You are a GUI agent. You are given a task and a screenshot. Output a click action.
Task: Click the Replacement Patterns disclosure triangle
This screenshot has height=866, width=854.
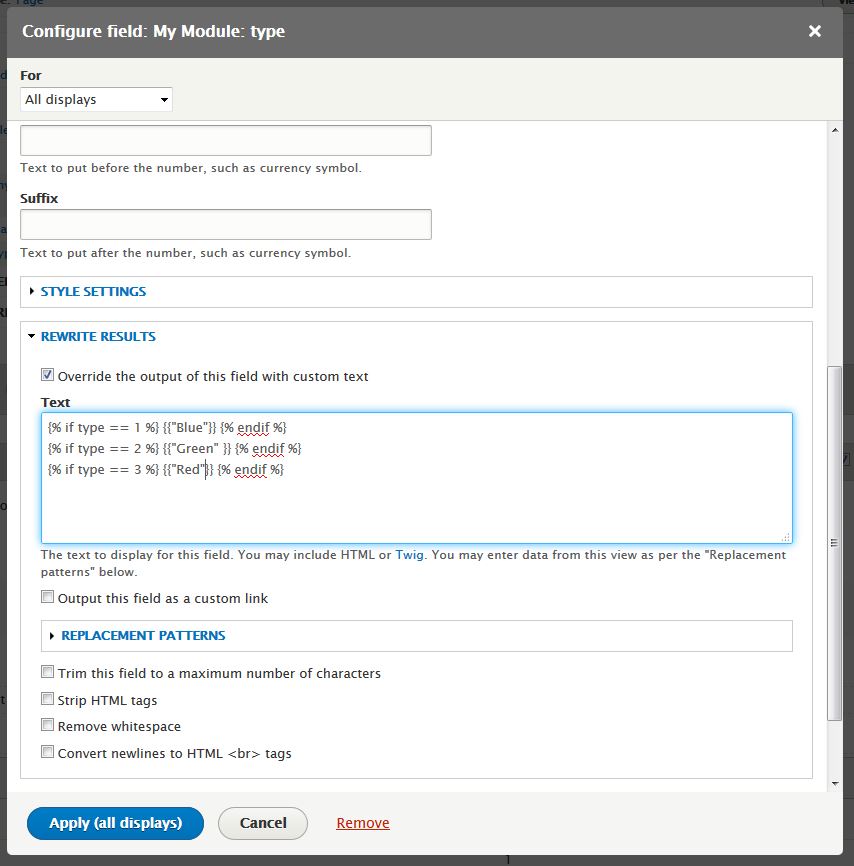point(52,636)
